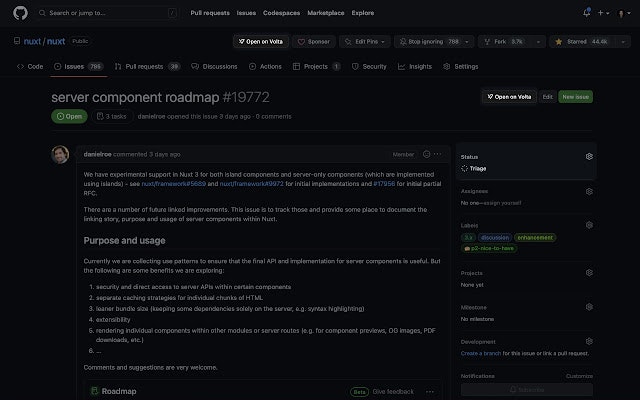Open the Stop ignoring watch dropdown
The height and width of the screenshot is (400, 640).
[x=434, y=42]
